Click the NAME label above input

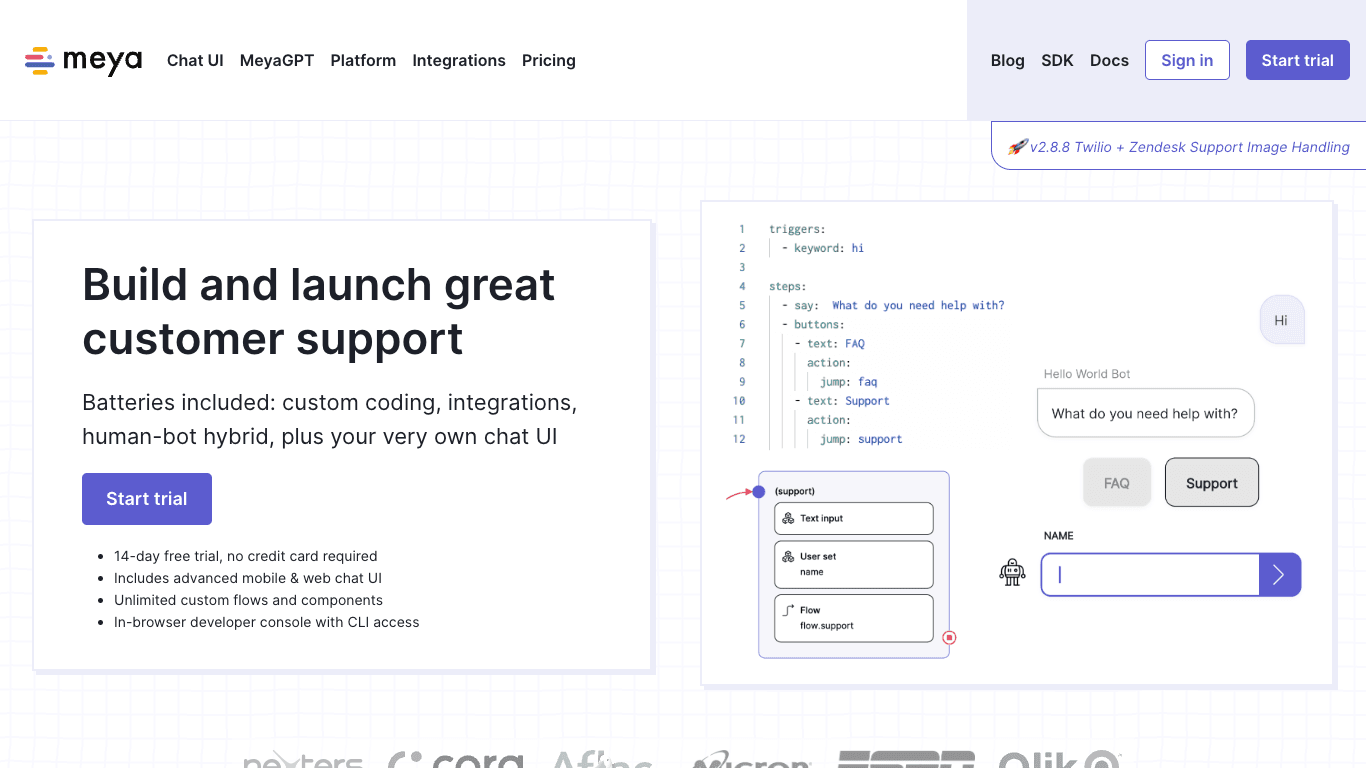[x=1059, y=536]
